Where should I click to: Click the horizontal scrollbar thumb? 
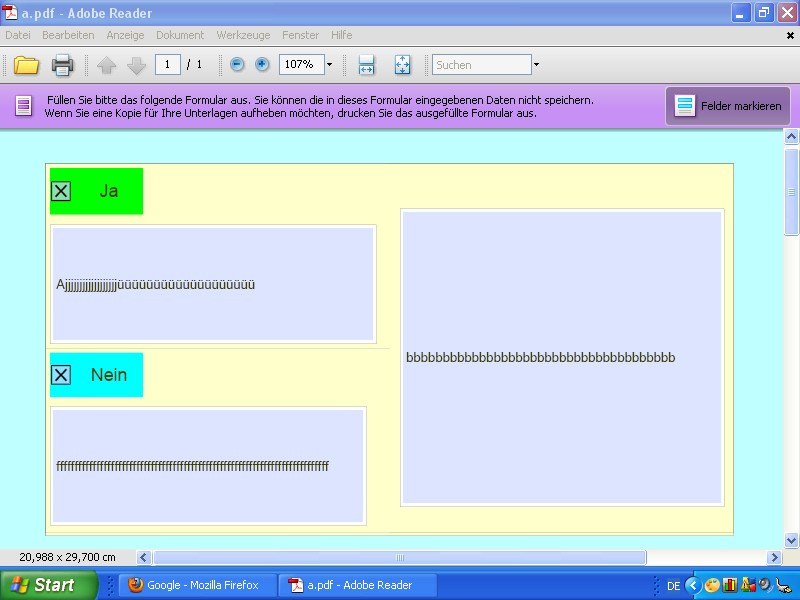[399, 557]
